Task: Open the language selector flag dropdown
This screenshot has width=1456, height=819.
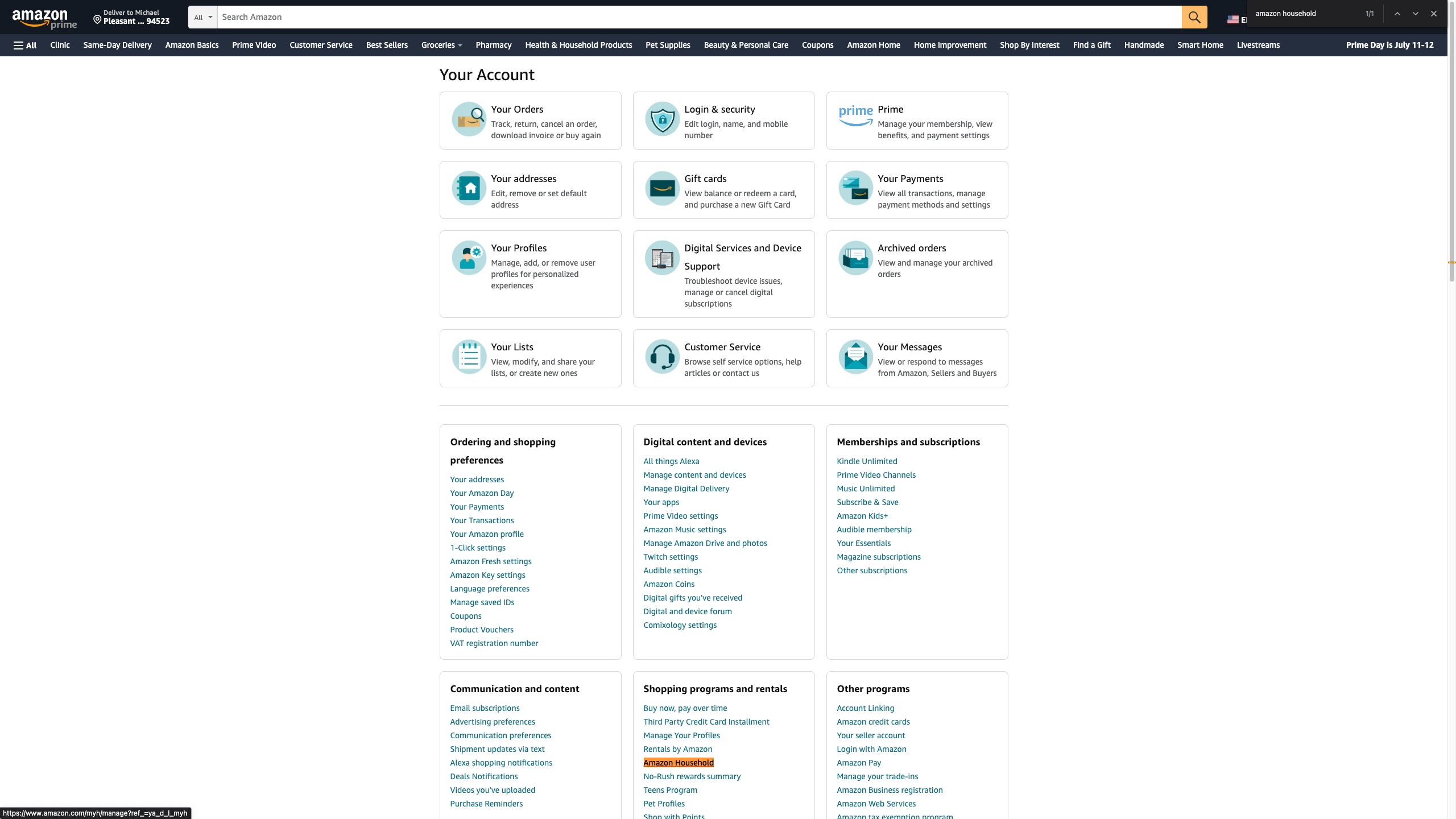Action: pos(1234,19)
